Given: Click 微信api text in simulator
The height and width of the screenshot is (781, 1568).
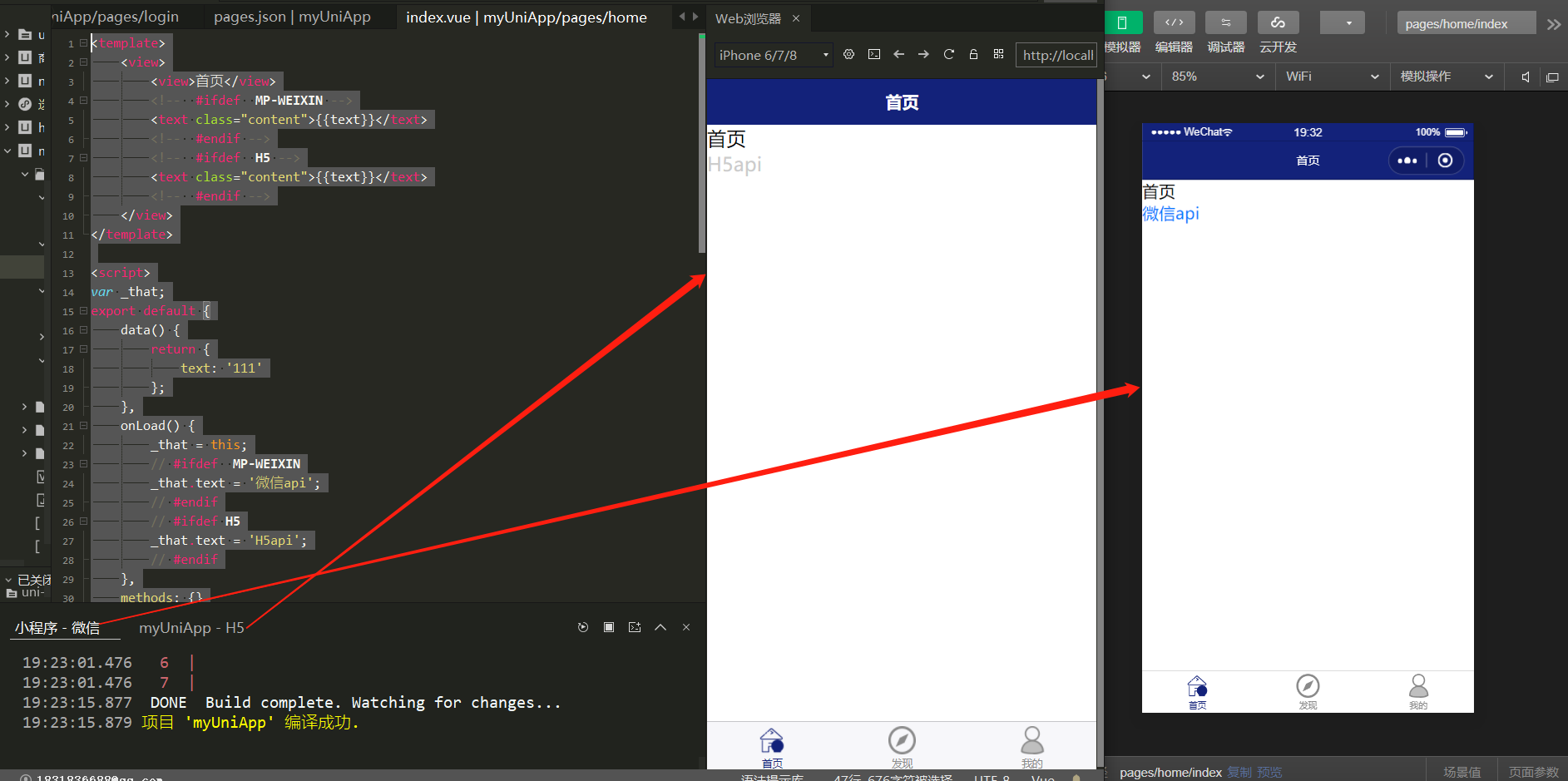Looking at the screenshot, I should pyautogui.click(x=1170, y=214).
